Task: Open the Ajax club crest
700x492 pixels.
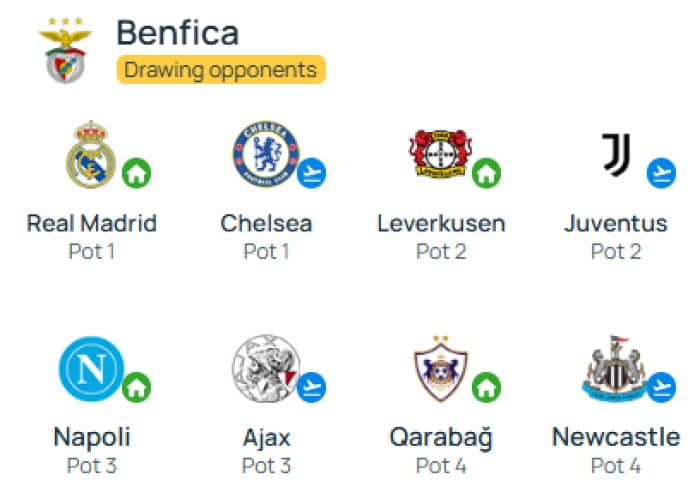Action: point(266,369)
